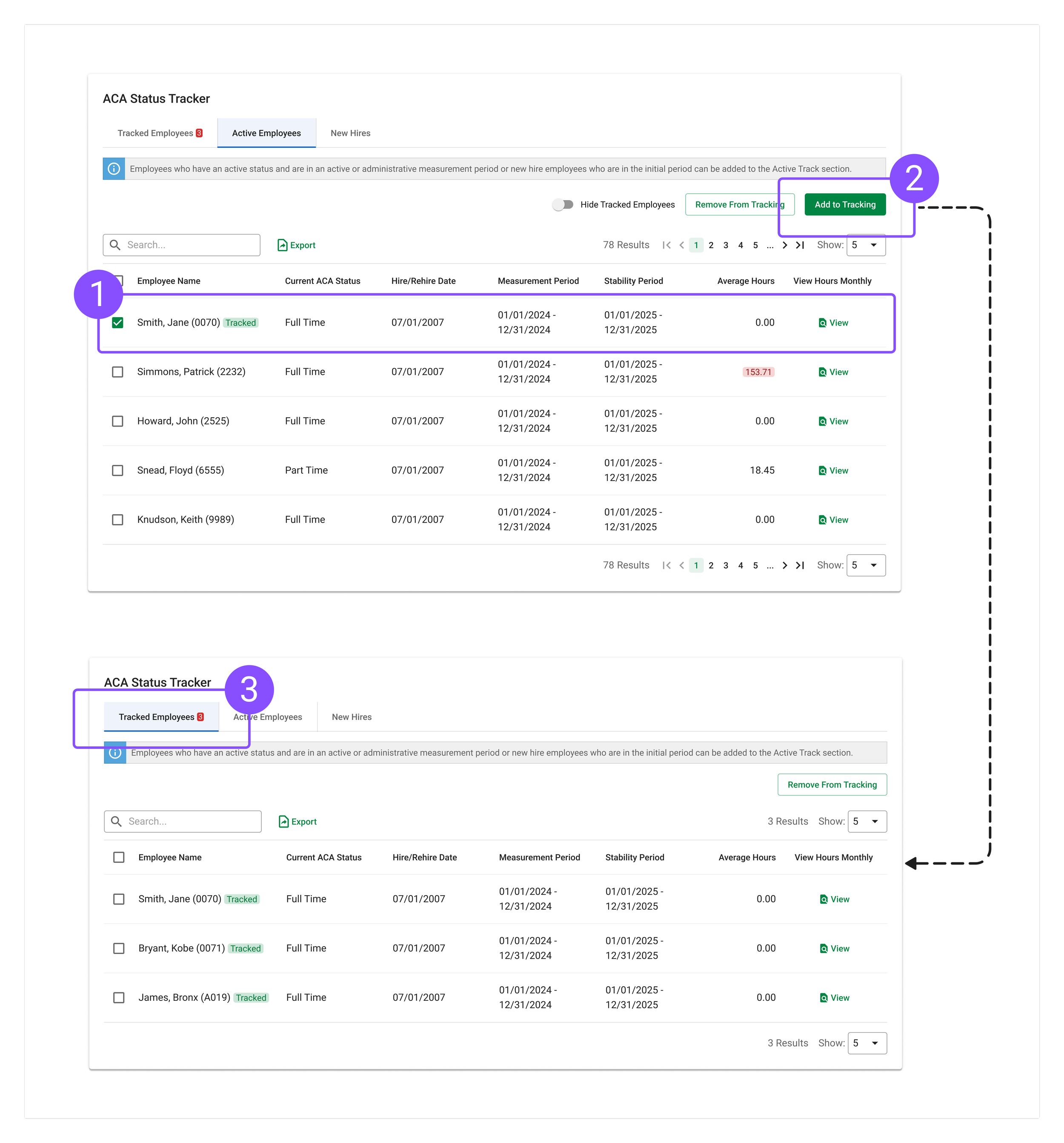Go to next page in the bottom pagination of the upper table
Viewport: 1064px width, 1143px height.
(x=785, y=565)
